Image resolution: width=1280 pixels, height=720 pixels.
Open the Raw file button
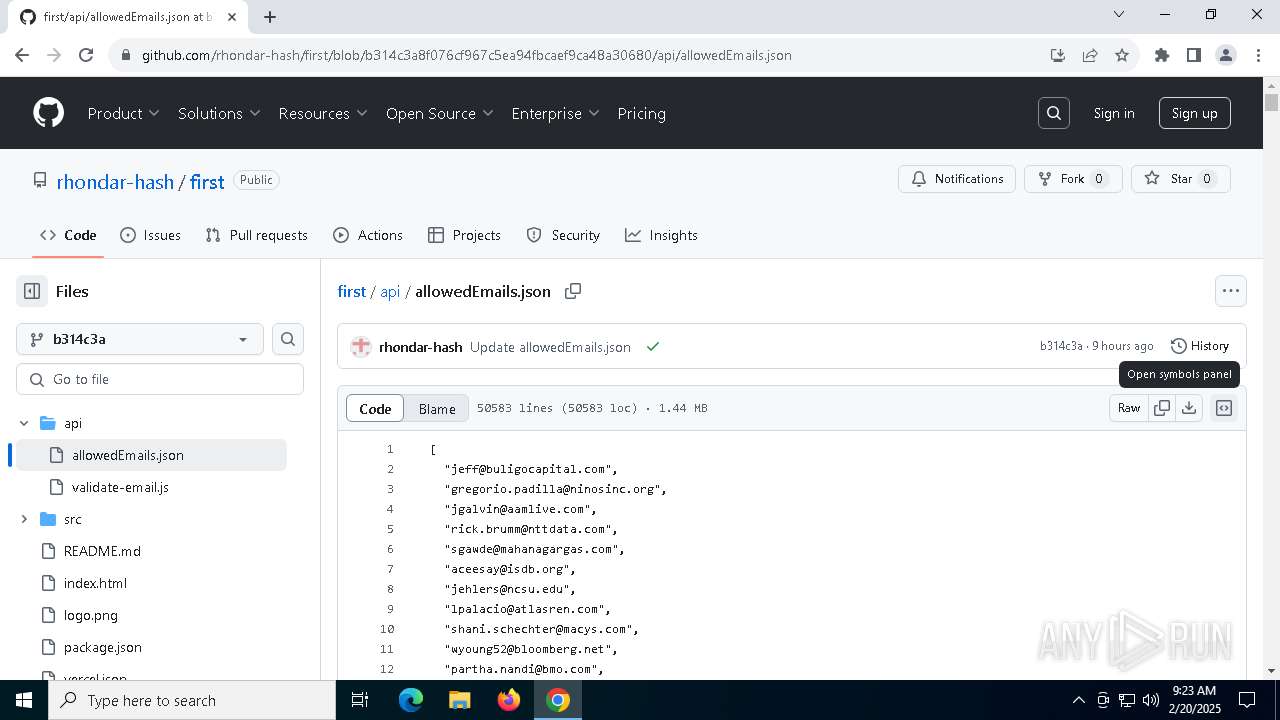[1129, 408]
